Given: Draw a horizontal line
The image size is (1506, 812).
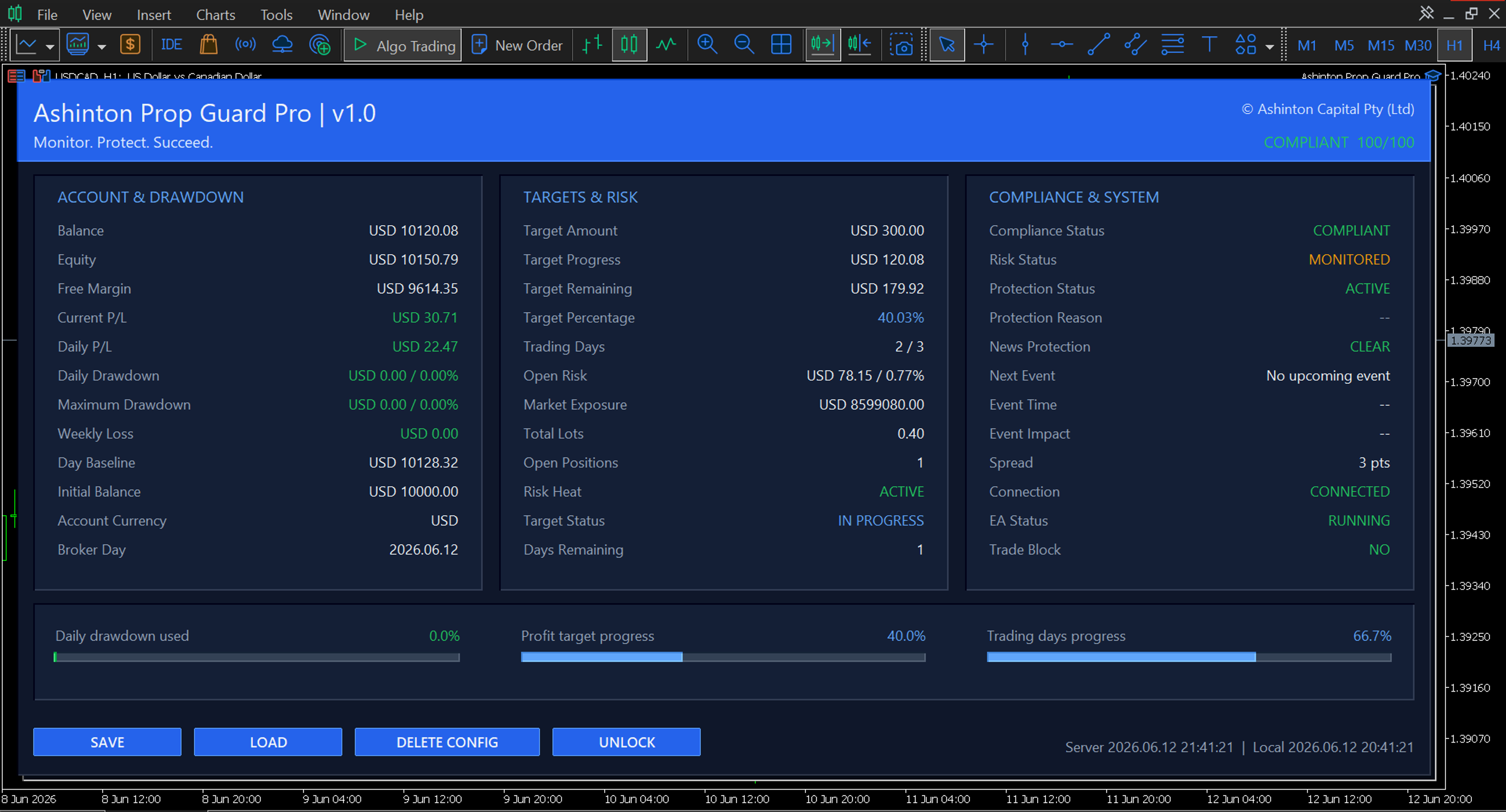Looking at the screenshot, I should (1061, 45).
